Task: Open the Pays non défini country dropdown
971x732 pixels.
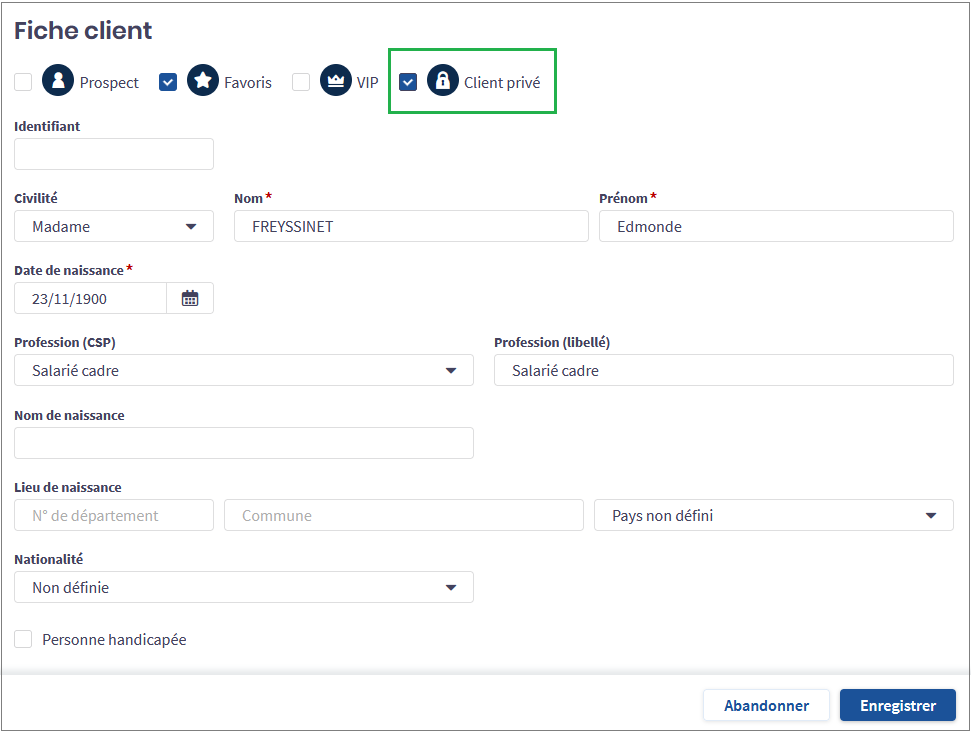Action: coord(774,515)
